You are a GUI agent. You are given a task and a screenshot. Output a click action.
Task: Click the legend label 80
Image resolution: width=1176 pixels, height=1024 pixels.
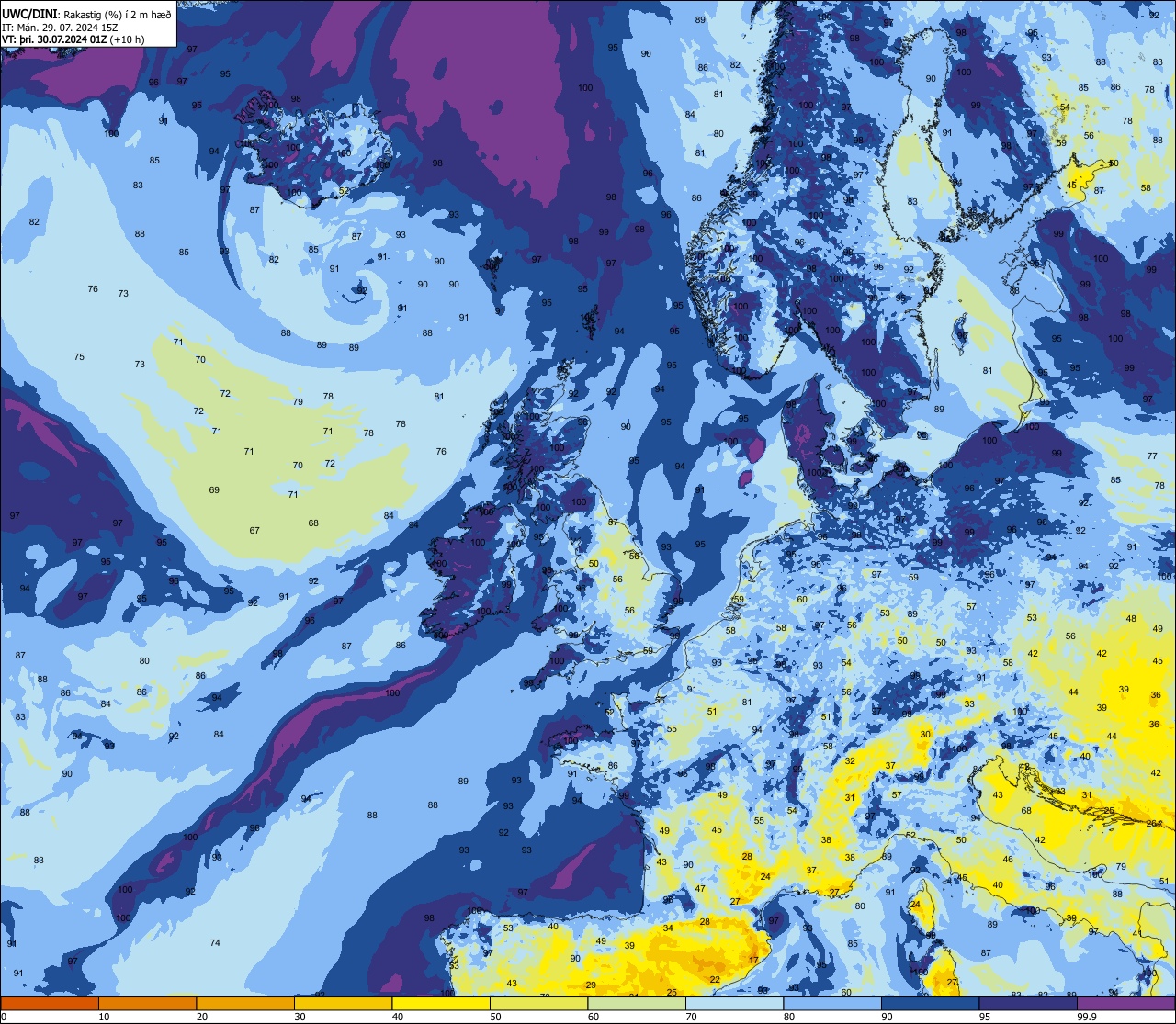click(x=789, y=1017)
